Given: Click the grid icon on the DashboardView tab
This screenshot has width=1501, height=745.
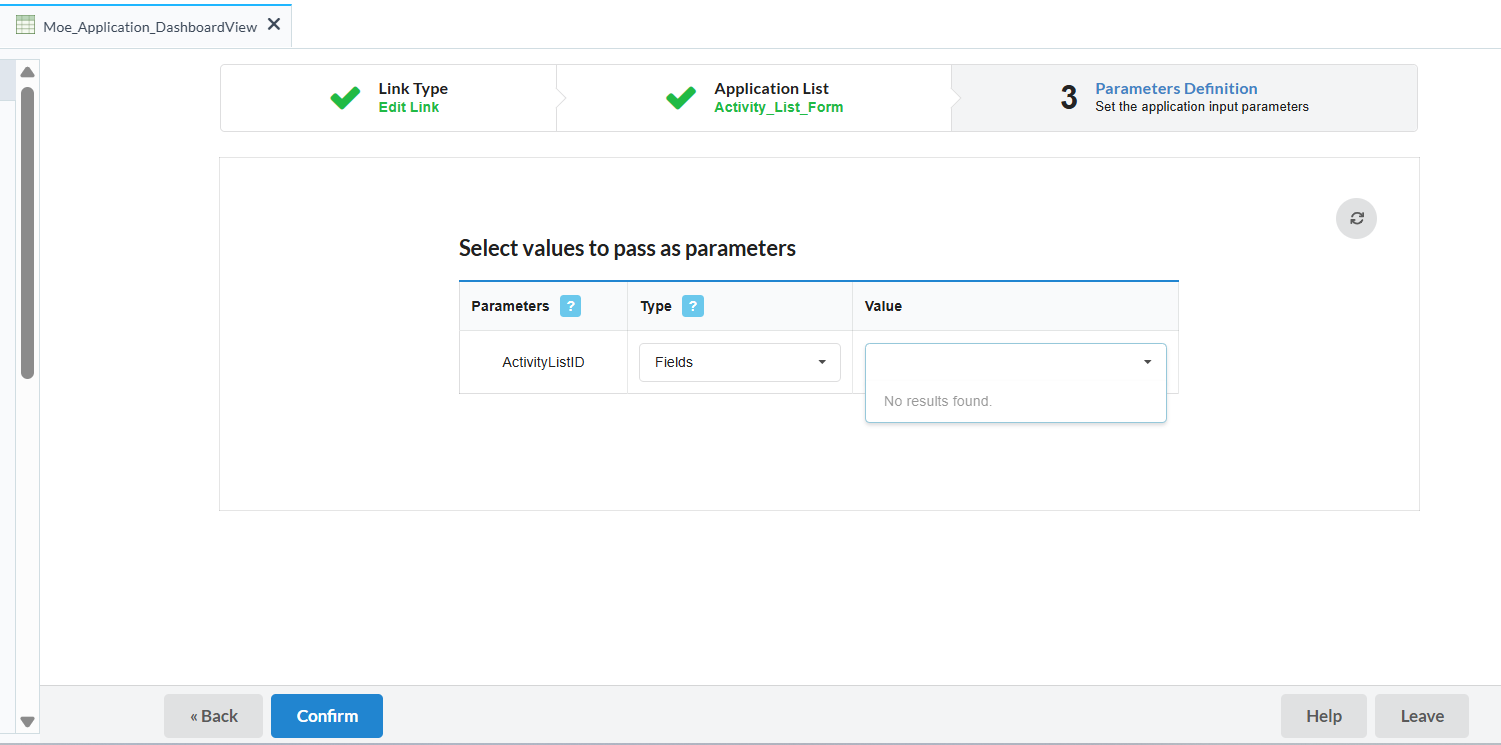Looking at the screenshot, I should point(26,26).
